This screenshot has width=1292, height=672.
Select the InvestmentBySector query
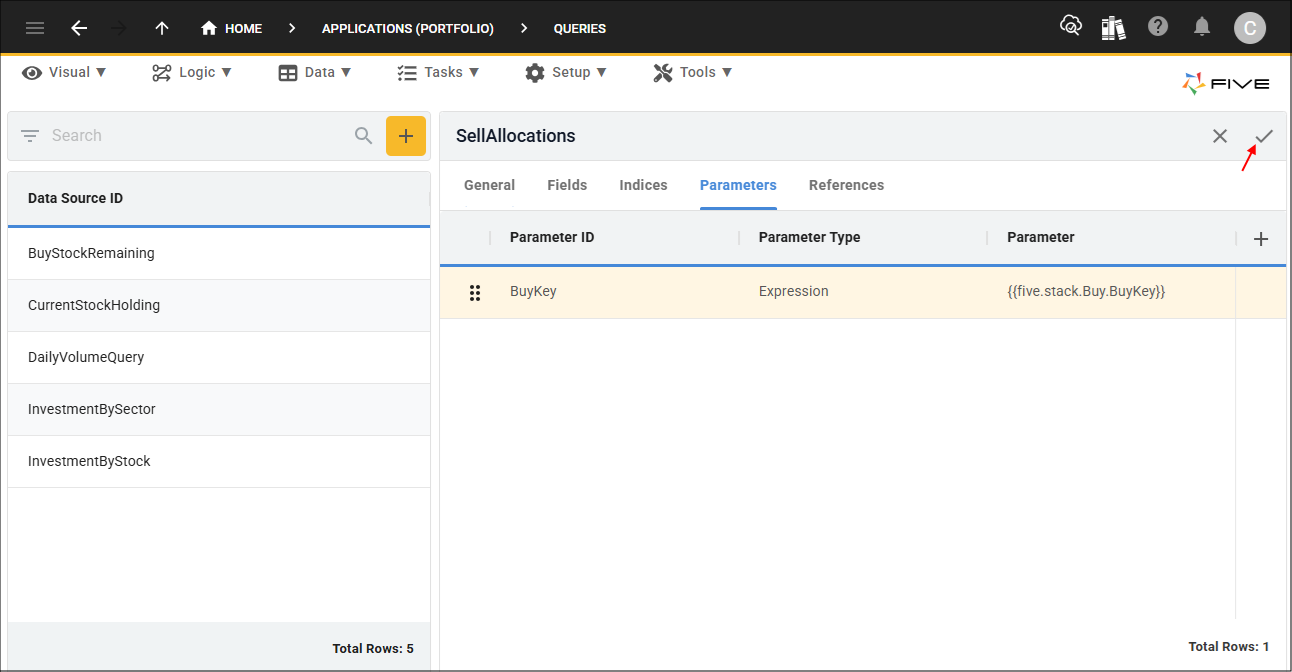point(219,410)
